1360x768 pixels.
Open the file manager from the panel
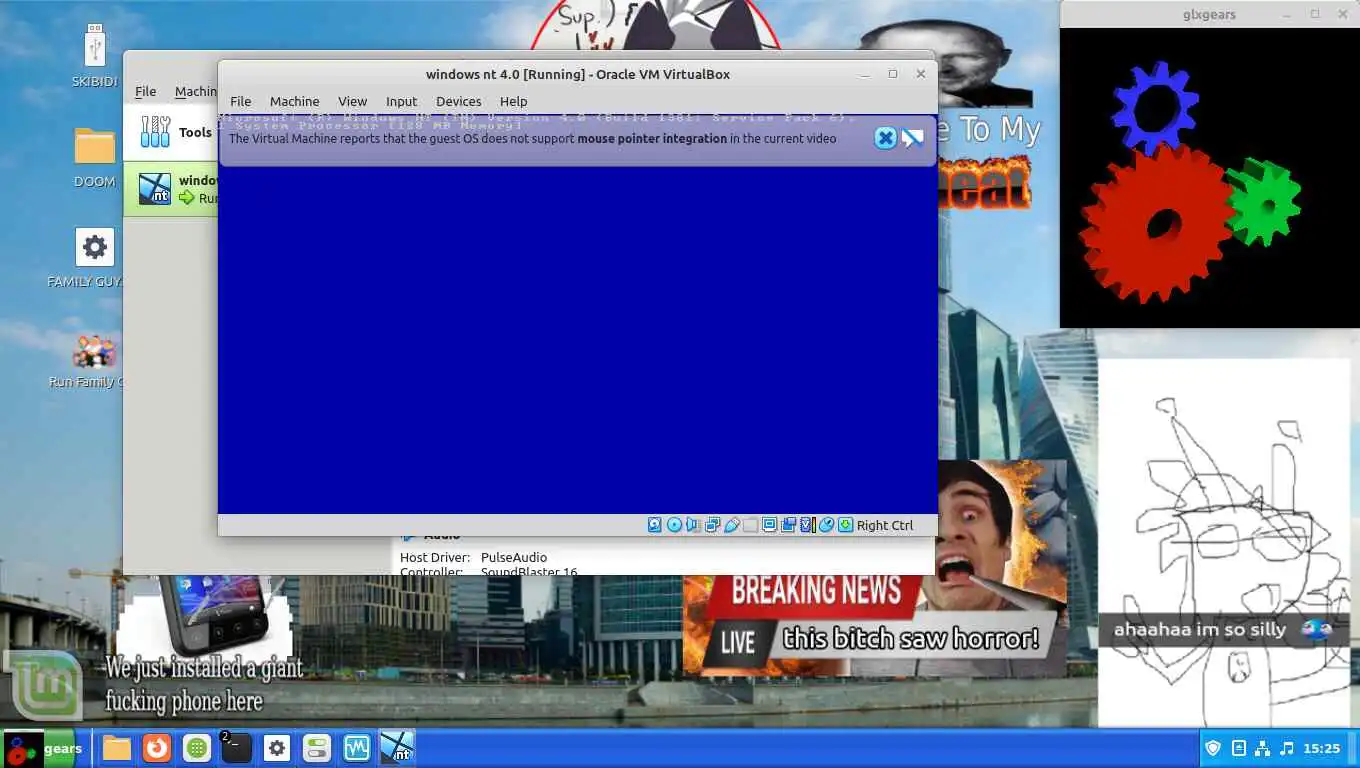point(117,748)
